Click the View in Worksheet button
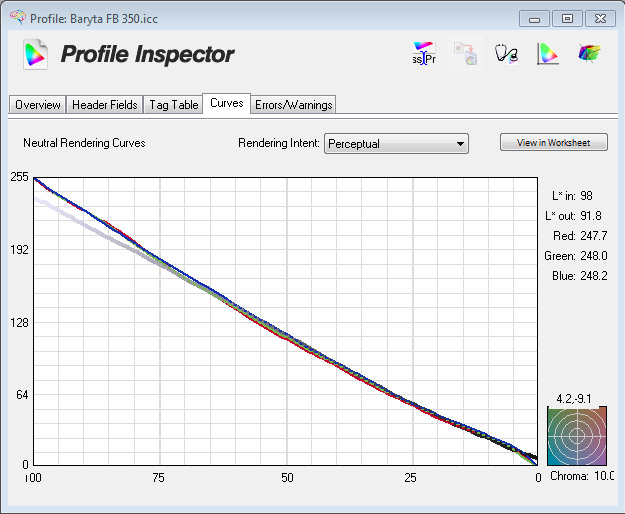 coord(554,142)
